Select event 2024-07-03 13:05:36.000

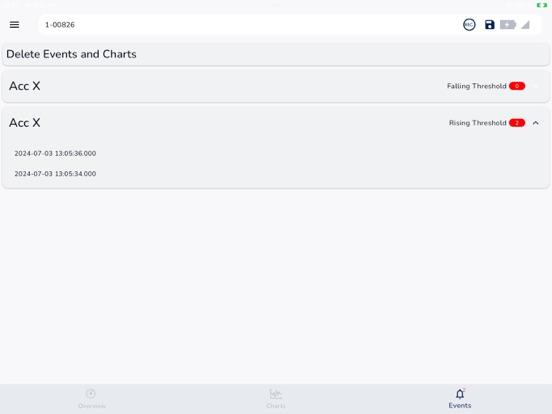click(55, 153)
